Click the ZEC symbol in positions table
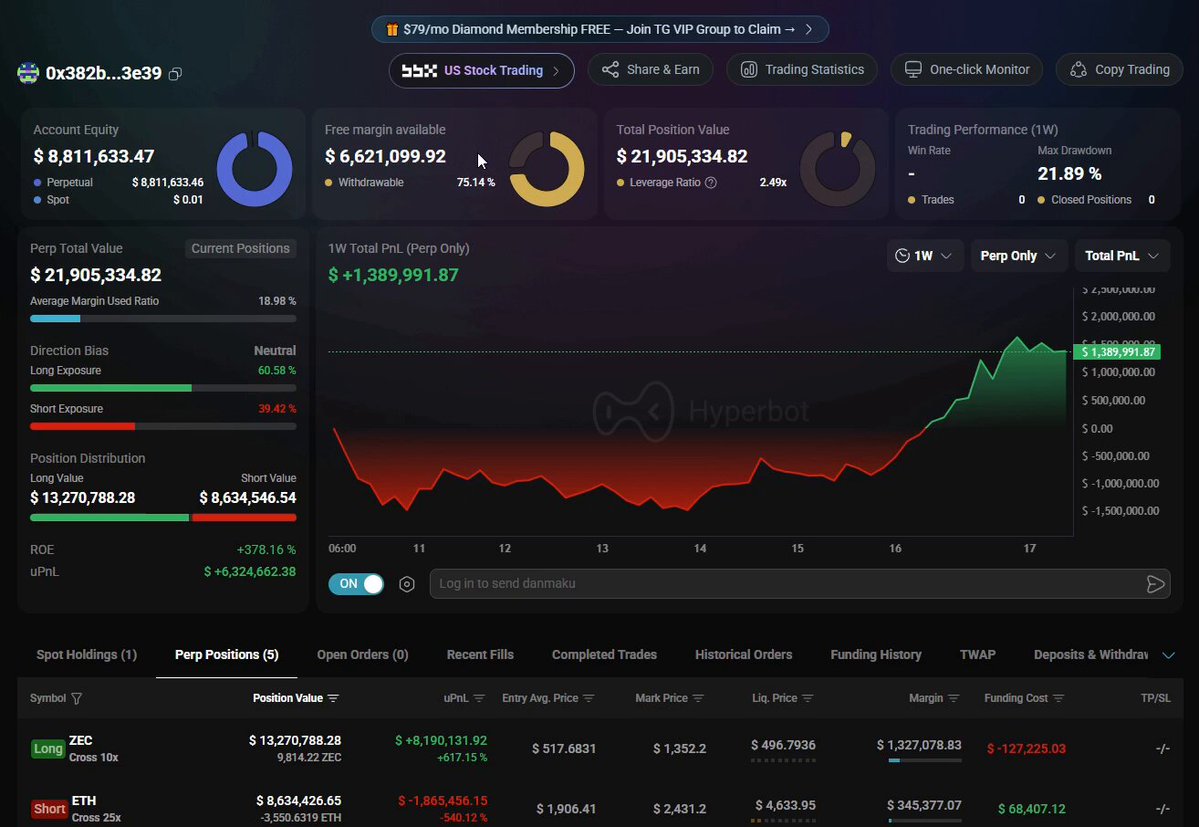The width and height of the screenshot is (1199, 827). coord(81,741)
